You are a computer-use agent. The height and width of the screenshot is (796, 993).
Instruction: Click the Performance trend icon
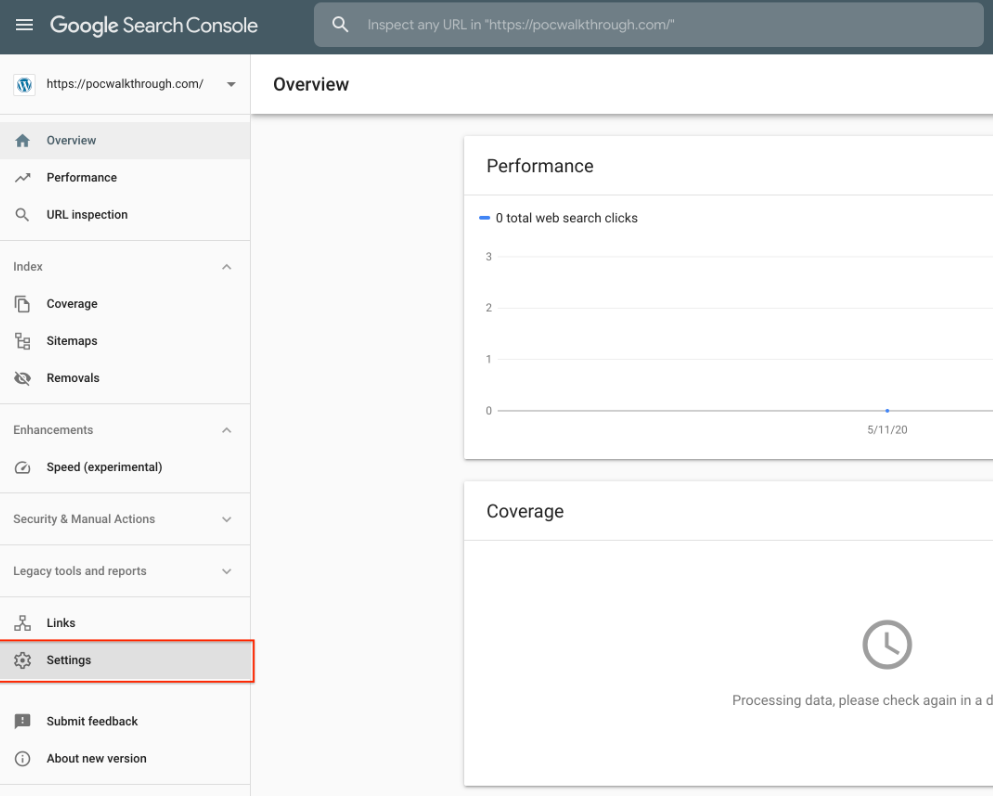click(x=23, y=178)
